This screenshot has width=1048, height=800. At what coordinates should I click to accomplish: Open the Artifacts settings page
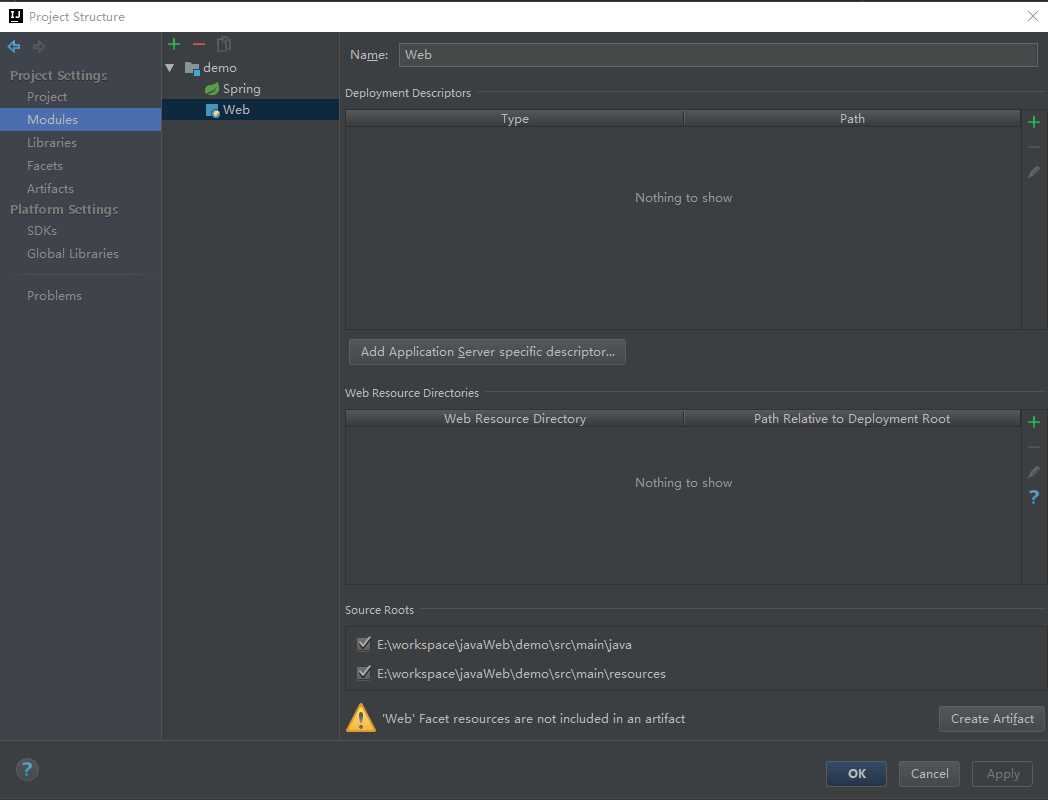(50, 188)
